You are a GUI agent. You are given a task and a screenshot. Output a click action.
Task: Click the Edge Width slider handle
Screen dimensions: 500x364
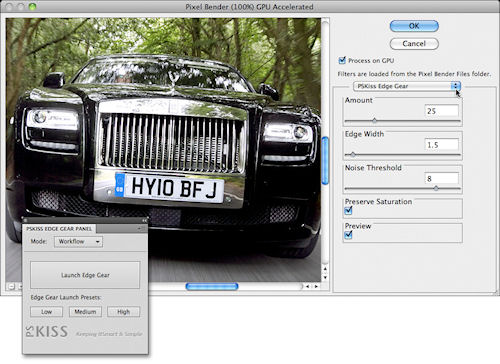coord(353,154)
